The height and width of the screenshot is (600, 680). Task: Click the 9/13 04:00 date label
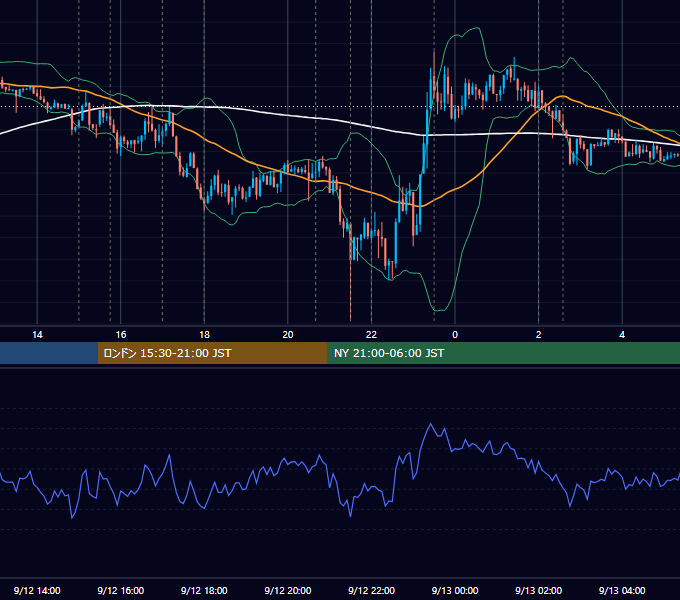pos(622,590)
